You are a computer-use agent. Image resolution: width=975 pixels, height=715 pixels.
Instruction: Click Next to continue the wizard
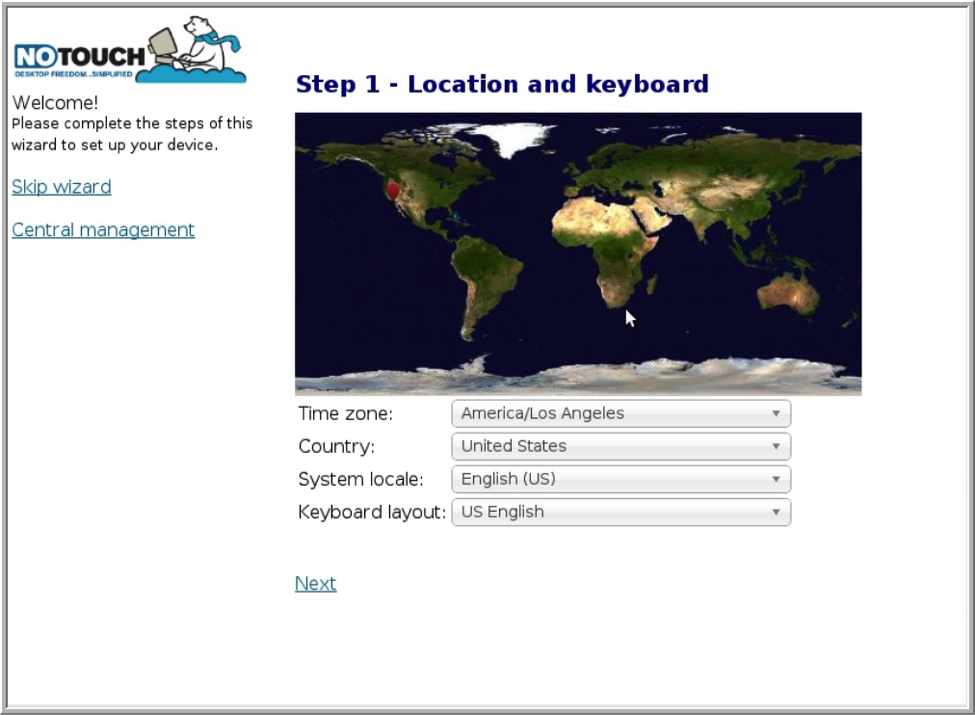tap(316, 583)
